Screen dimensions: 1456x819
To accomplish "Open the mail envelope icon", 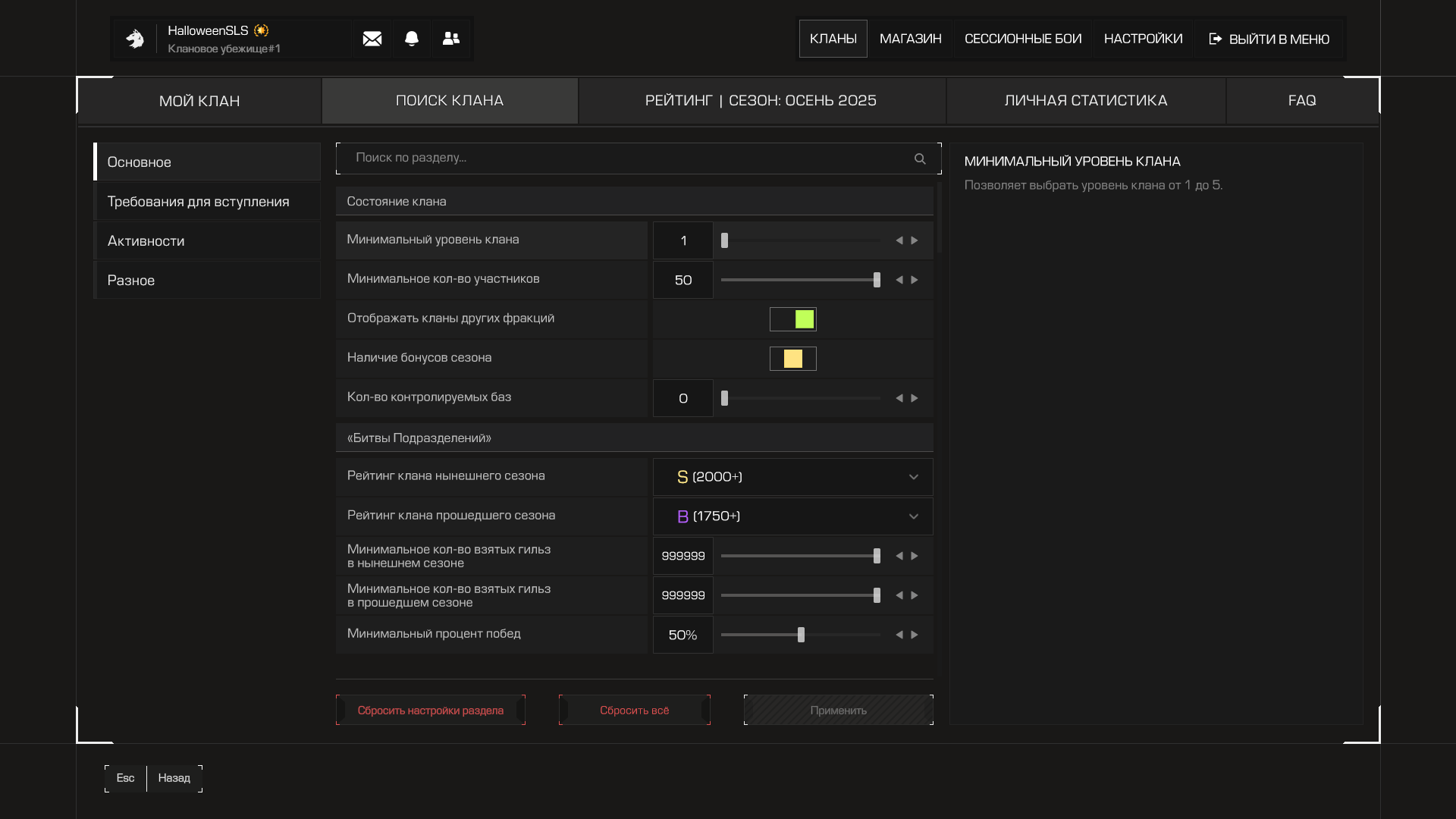I will 372,39.
